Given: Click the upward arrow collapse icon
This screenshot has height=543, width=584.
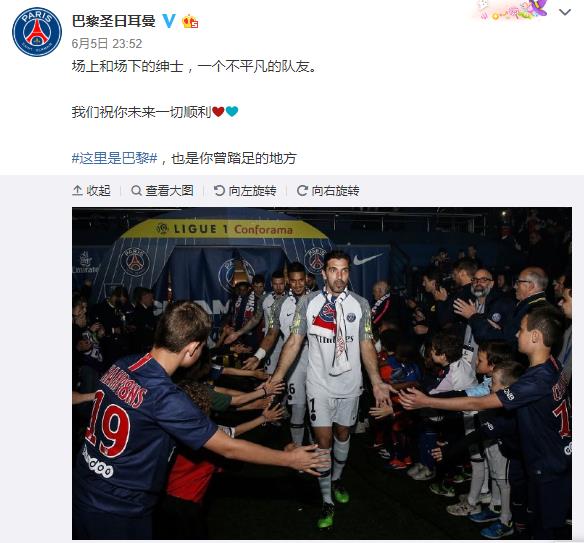Looking at the screenshot, I should (x=77, y=191).
